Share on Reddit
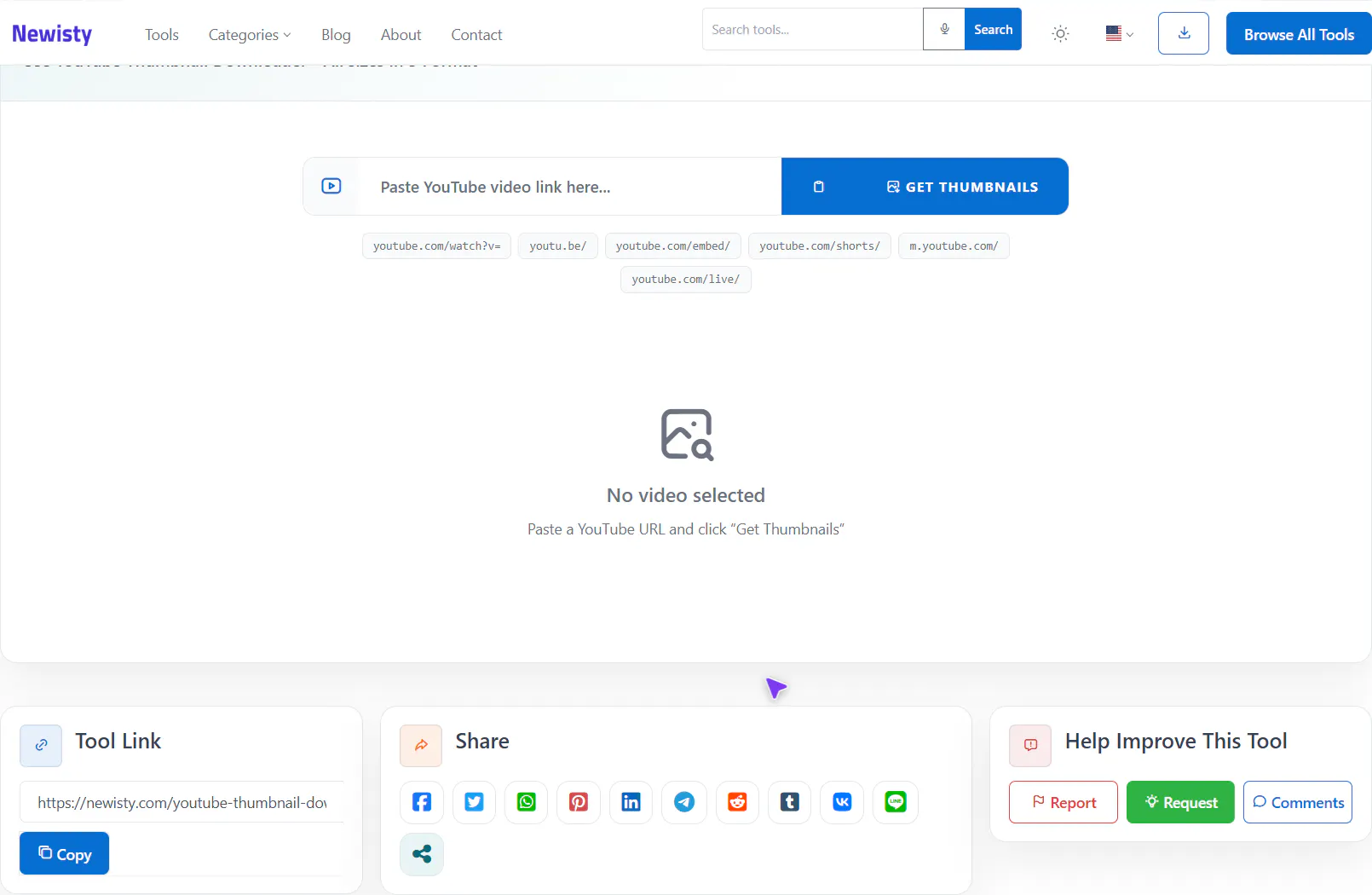The width and height of the screenshot is (1372, 895). 737,802
